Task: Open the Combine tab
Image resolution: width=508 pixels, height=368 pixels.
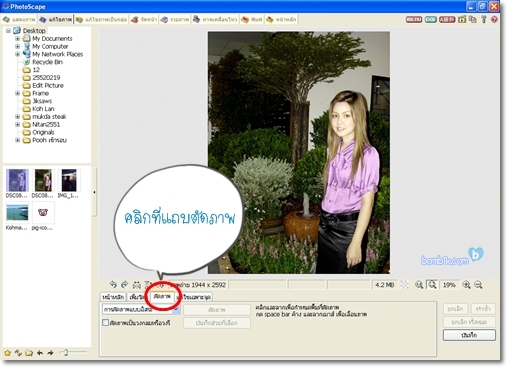Action: tap(175, 20)
